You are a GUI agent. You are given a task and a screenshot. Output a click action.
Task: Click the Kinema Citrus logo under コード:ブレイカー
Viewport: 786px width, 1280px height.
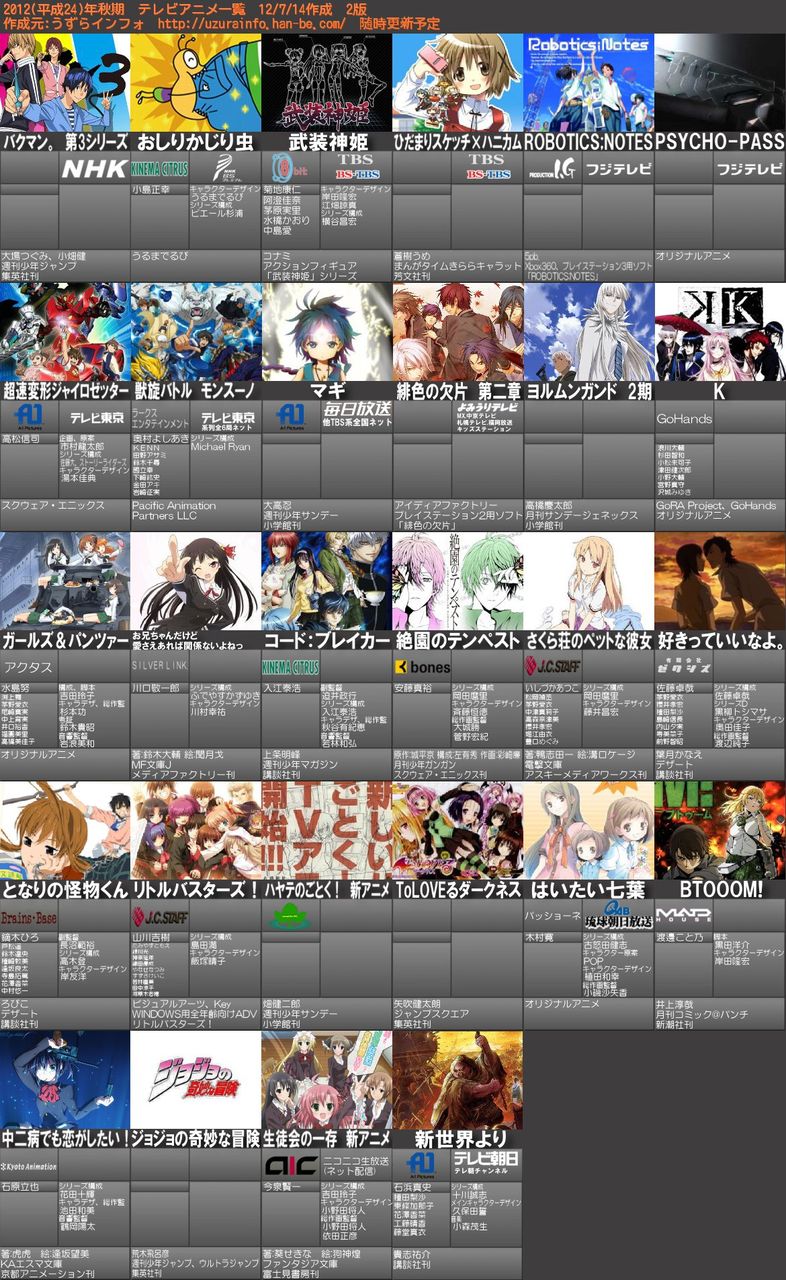(x=291, y=666)
